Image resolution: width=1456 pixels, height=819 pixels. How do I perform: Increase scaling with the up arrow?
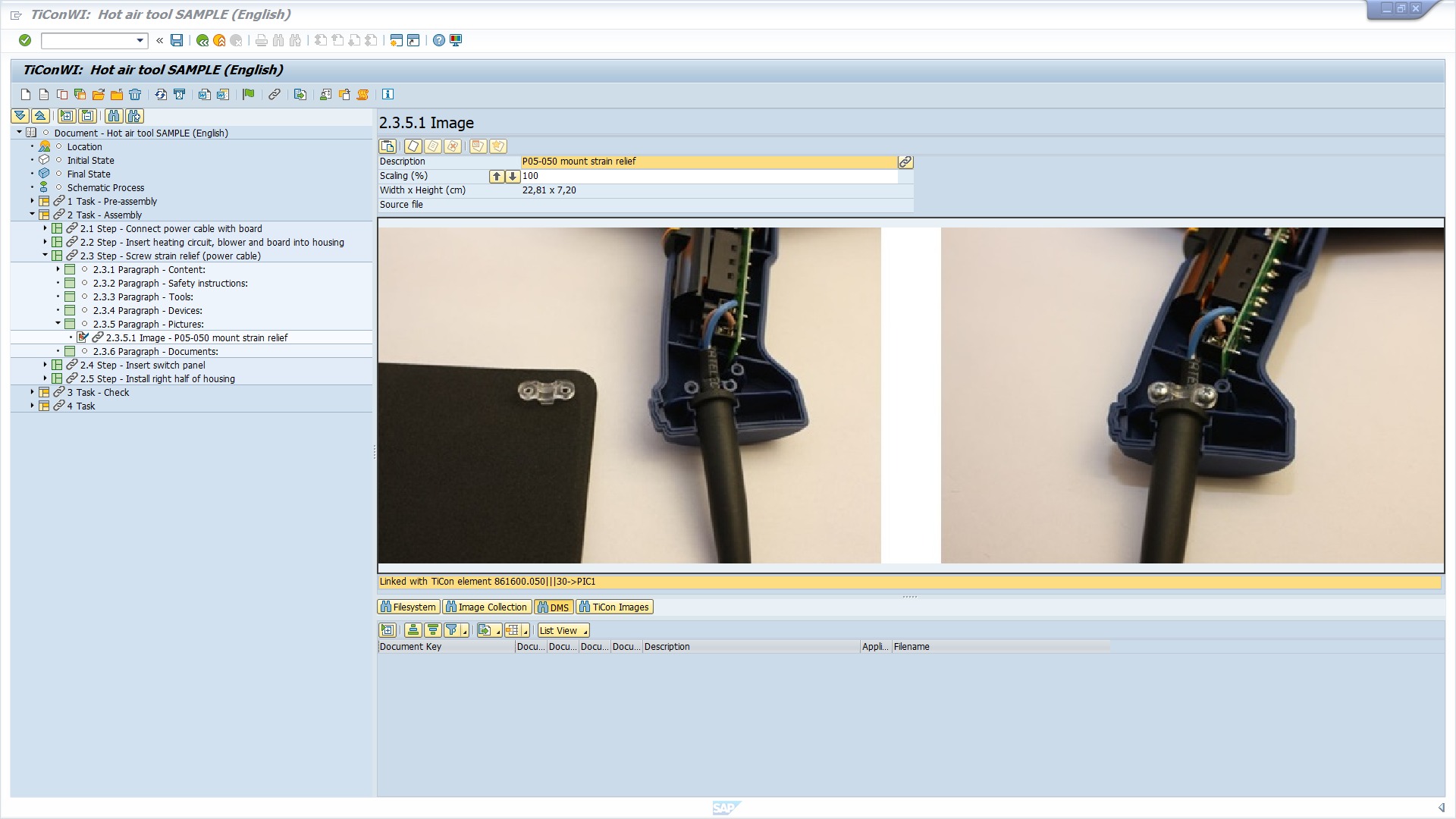[x=497, y=176]
